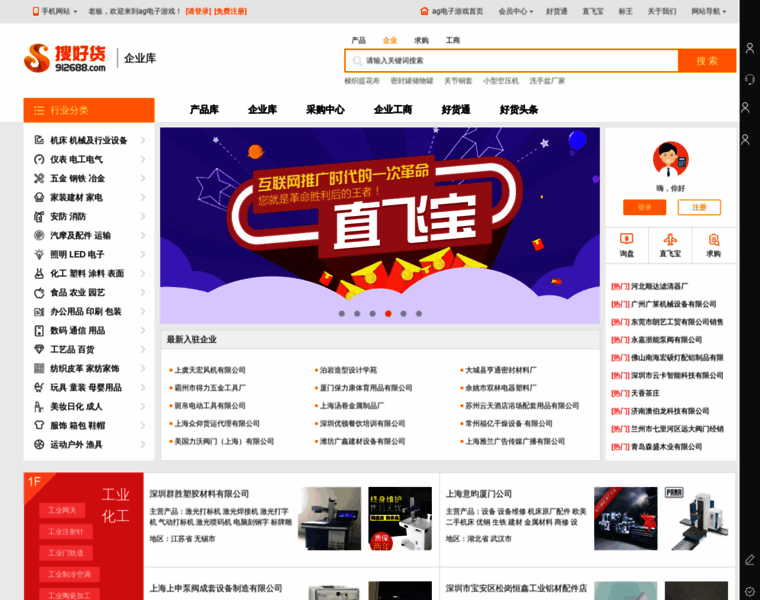
Task: Expand the 仪表 电工电气 category arrow
Action: [143, 159]
